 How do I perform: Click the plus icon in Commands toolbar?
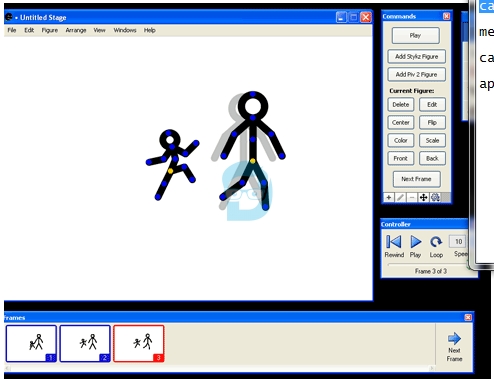pyautogui.click(x=388, y=198)
